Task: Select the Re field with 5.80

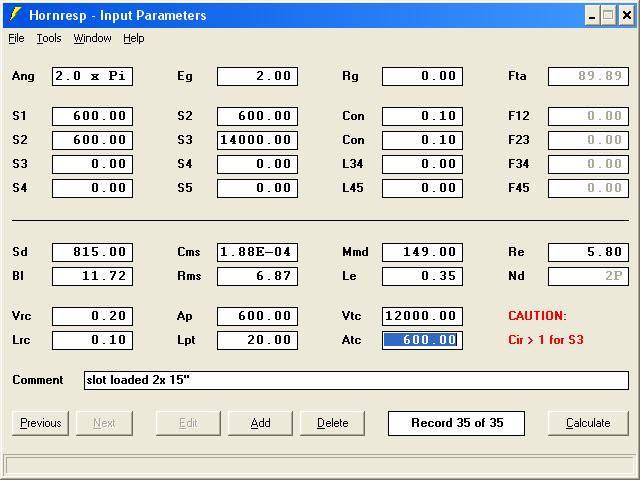Action: tap(588, 252)
